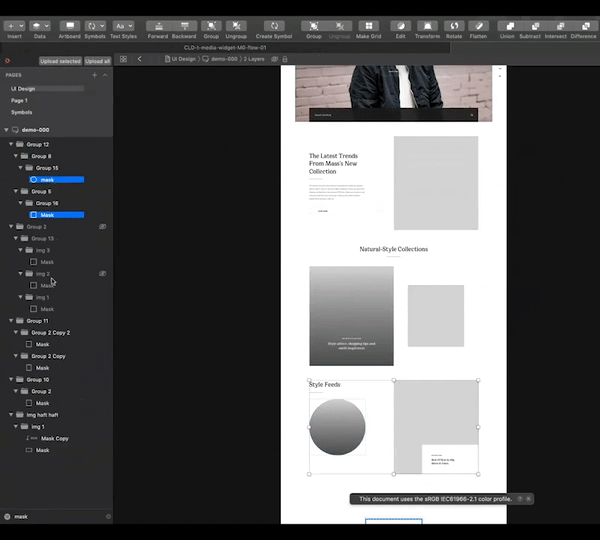Open help on color profile notice
The width and height of the screenshot is (600, 540).
[520, 499]
